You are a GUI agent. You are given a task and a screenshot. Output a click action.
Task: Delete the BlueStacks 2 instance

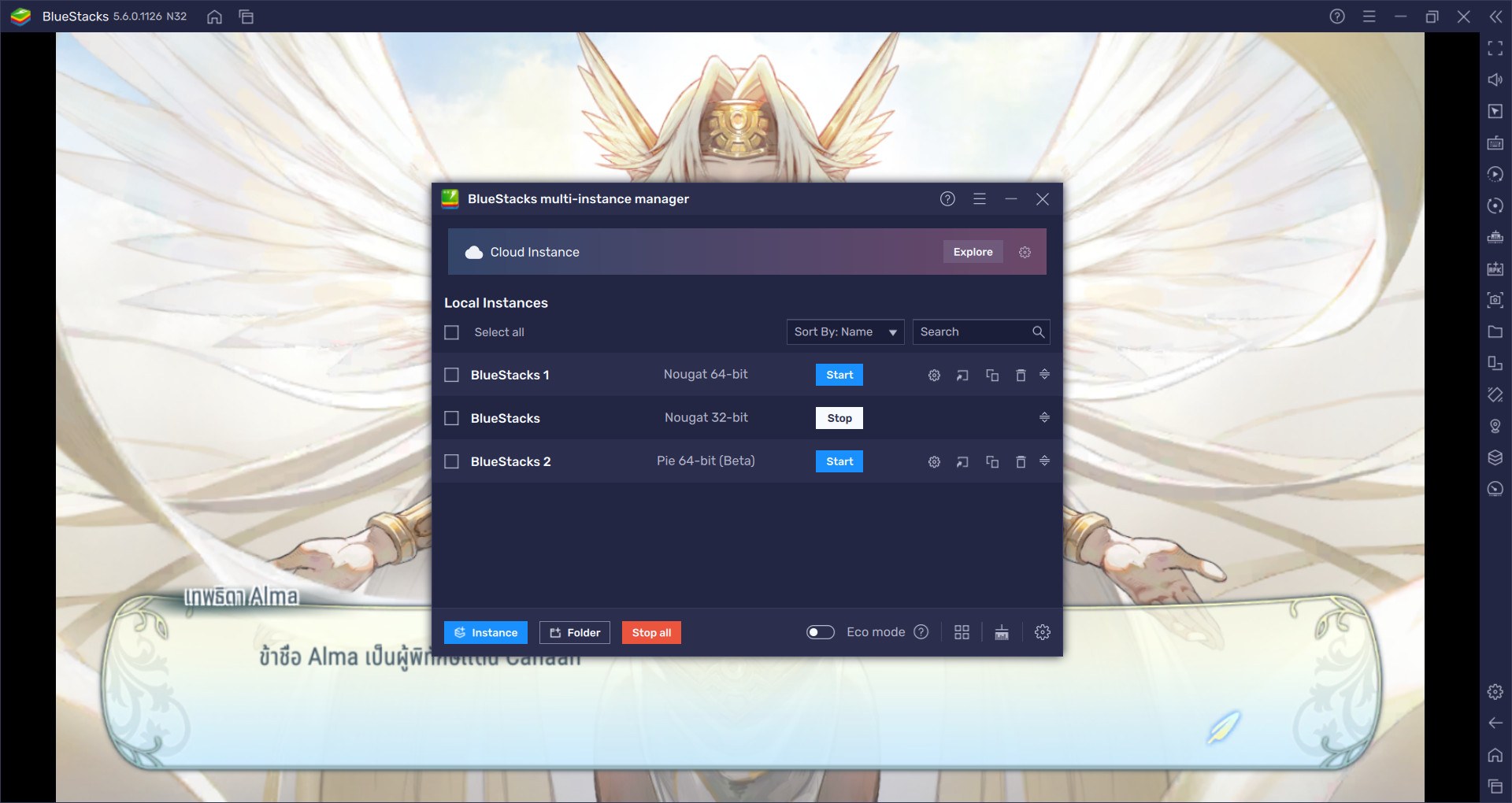[1021, 462]
